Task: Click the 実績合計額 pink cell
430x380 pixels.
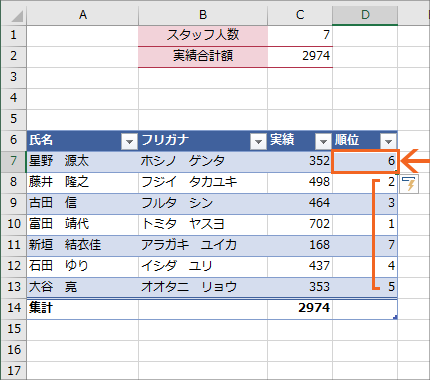Action: click(203, 56)
